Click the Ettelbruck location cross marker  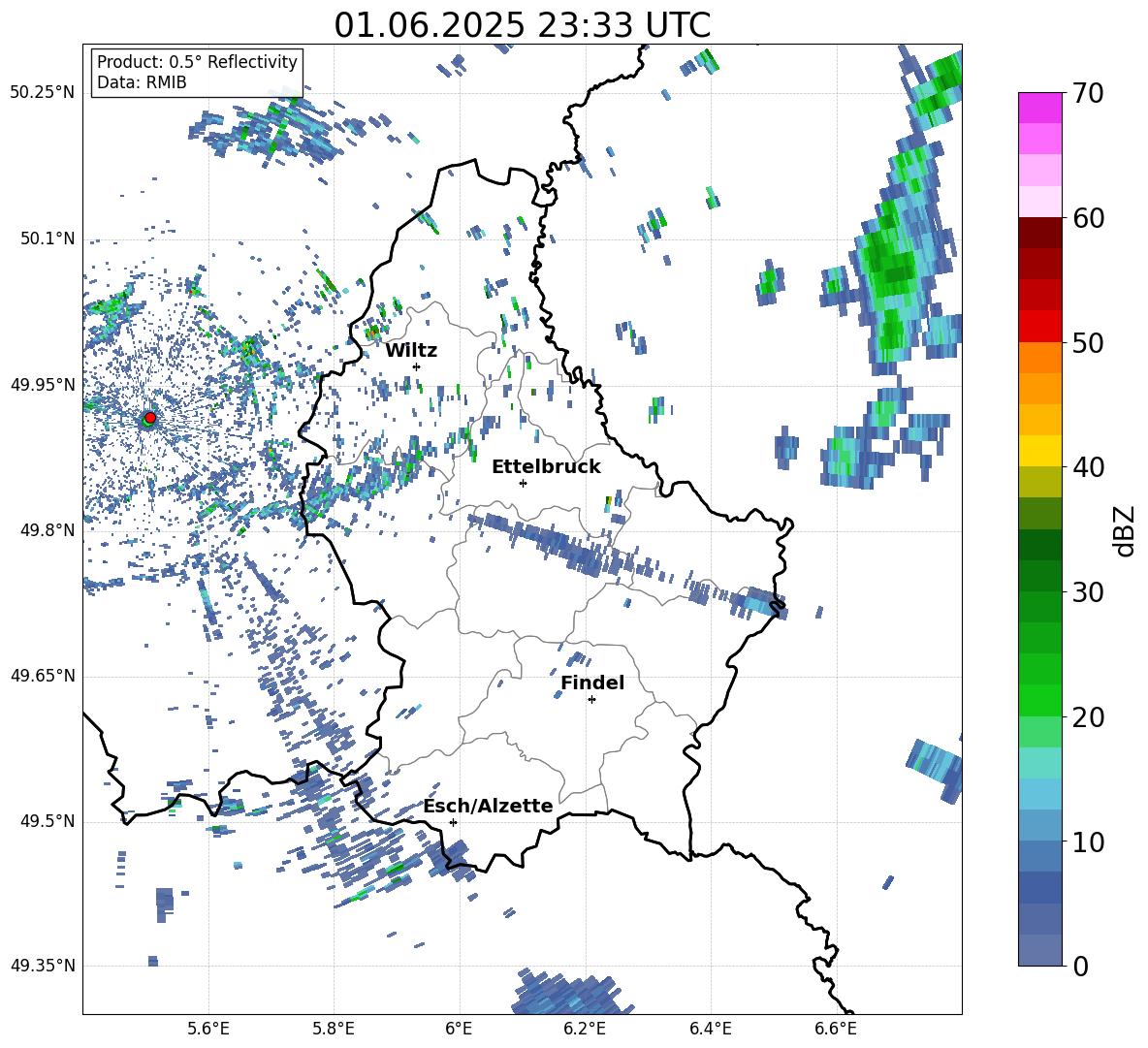(x=523, y=483)
